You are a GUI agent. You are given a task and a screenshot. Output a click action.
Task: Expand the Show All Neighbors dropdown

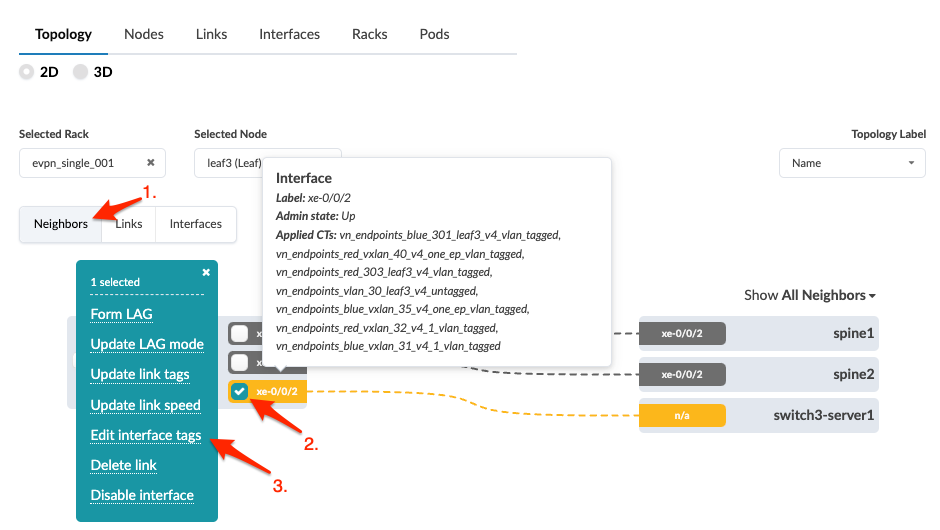click(x=810, y=295)
